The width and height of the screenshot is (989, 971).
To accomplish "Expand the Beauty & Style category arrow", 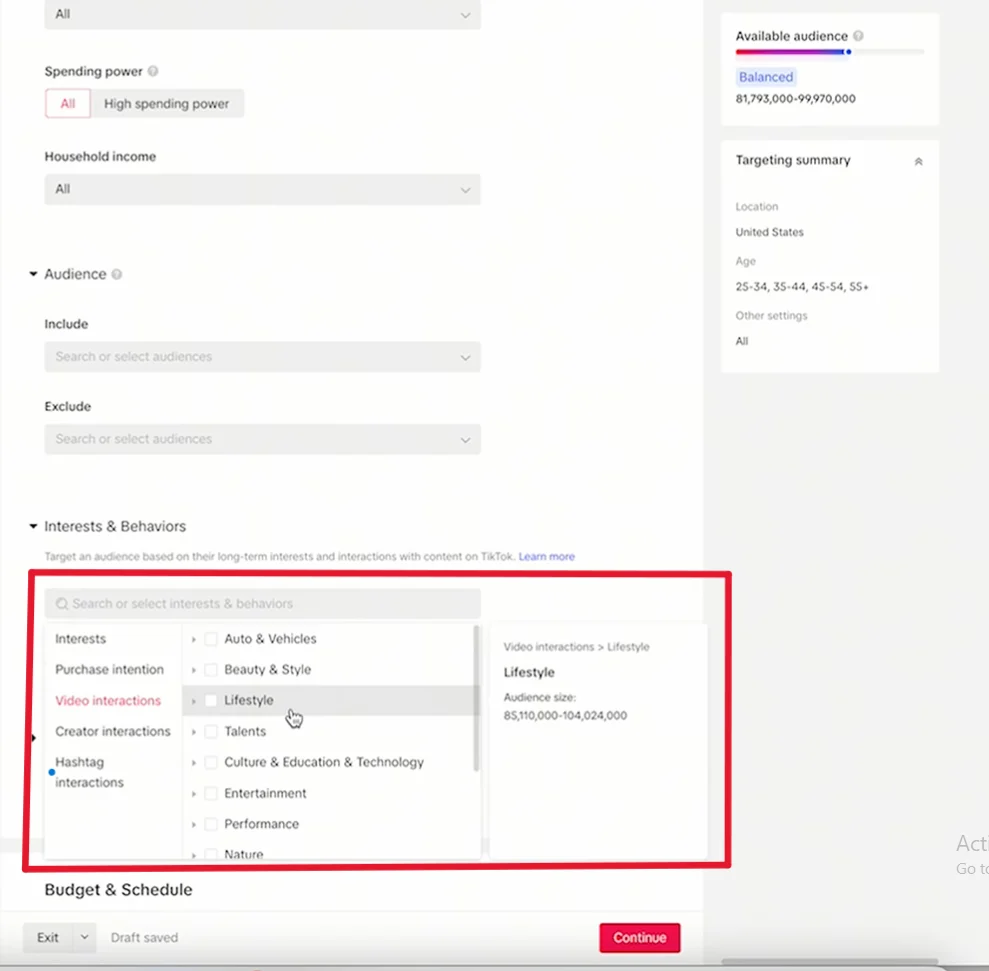I will click(194, 670).
